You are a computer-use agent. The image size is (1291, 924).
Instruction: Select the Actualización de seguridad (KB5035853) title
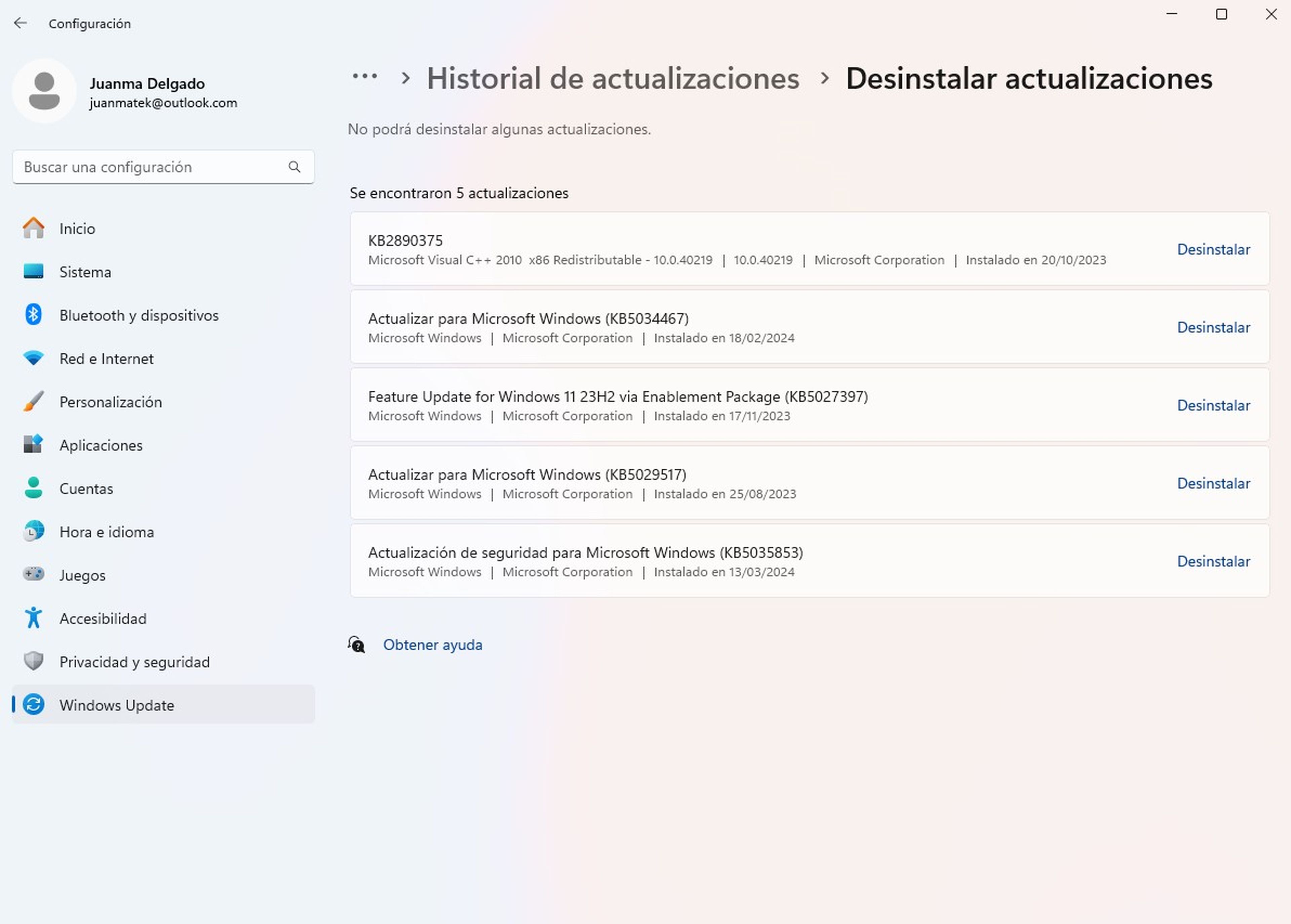[586, 552]
